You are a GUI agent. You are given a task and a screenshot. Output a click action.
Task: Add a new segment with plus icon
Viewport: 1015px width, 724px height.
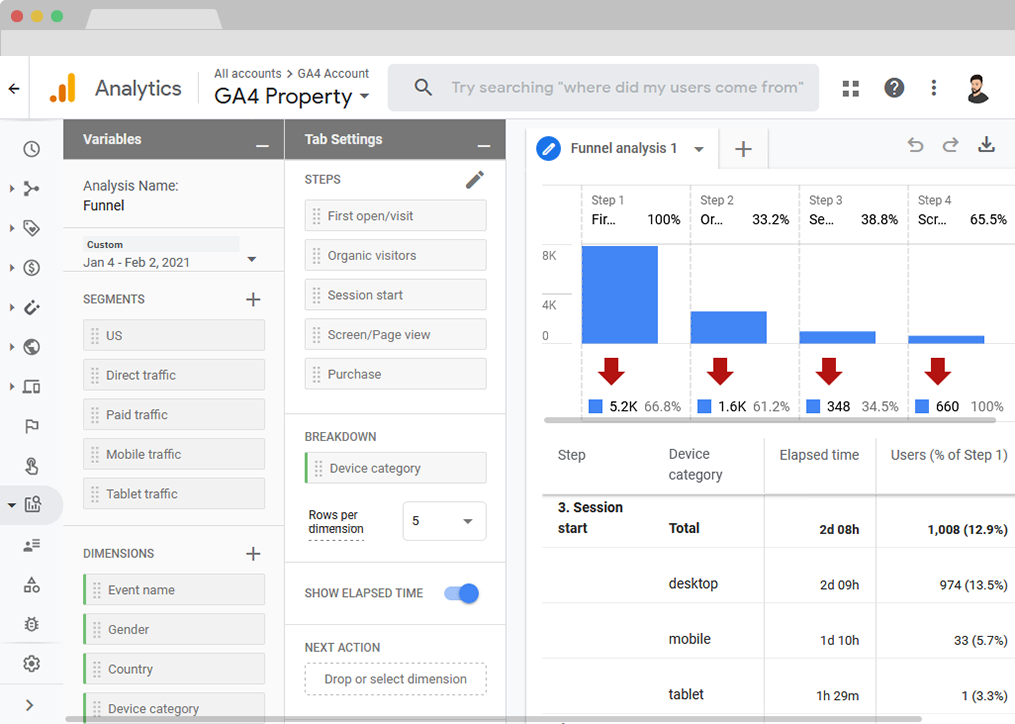[x=253, y=299]
